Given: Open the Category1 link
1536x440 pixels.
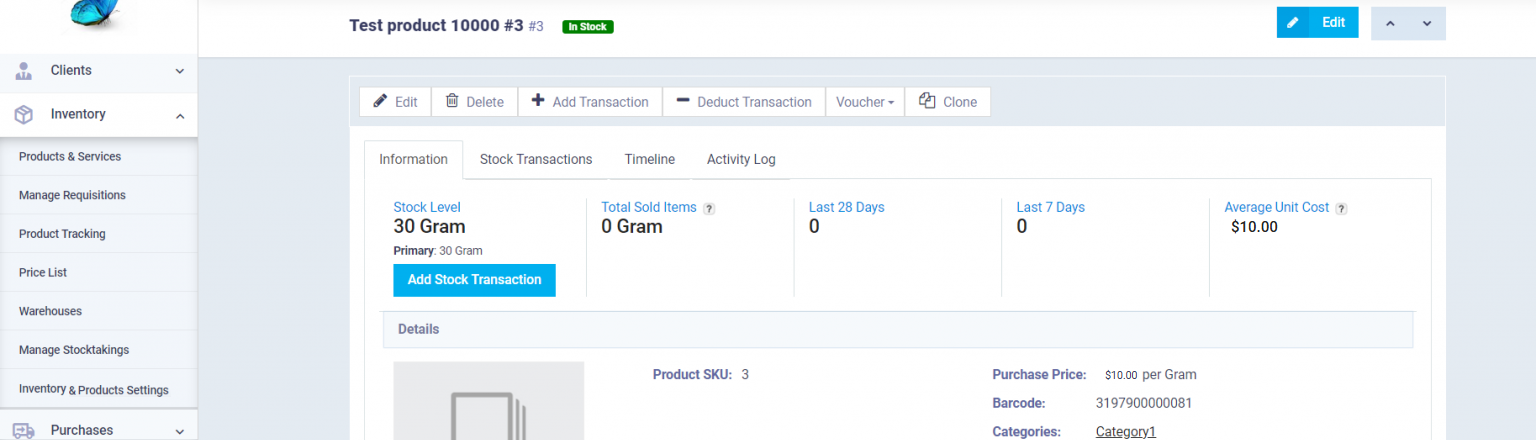Looking at the screenshot, I should coord(1125,432).
